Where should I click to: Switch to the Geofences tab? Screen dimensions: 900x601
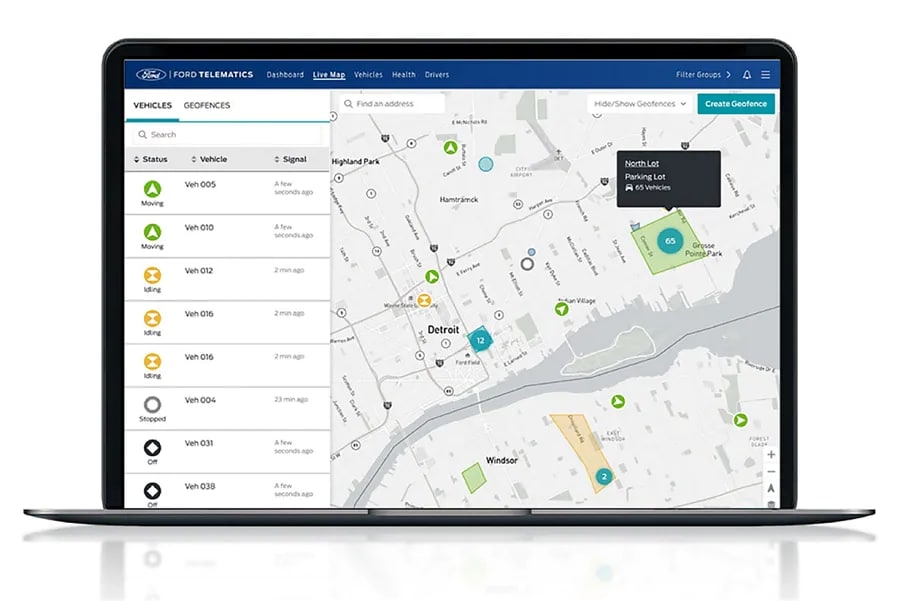pyautogui.click(x=206, y=105)
